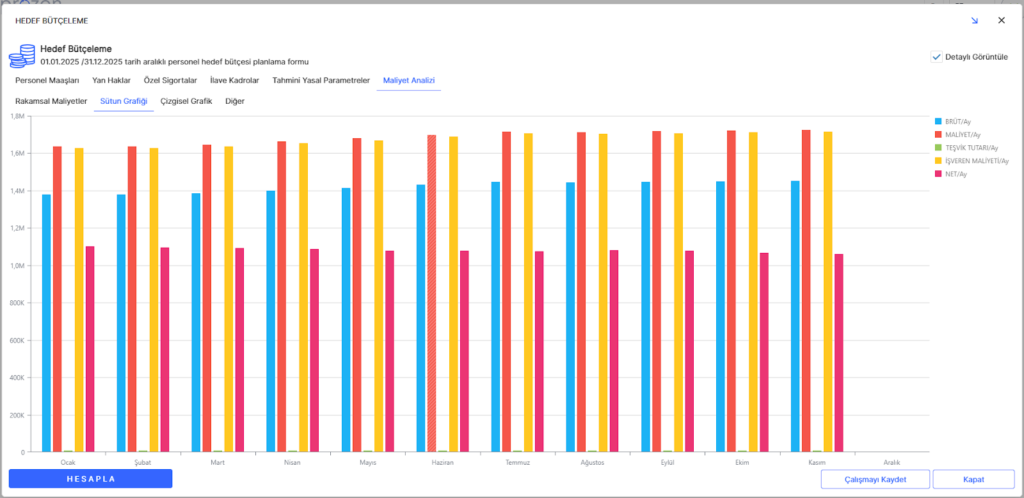The image size is (1024, 498).
Task: Go to Tahmini Yasal Parametreler tab
Action: [321, 80]
